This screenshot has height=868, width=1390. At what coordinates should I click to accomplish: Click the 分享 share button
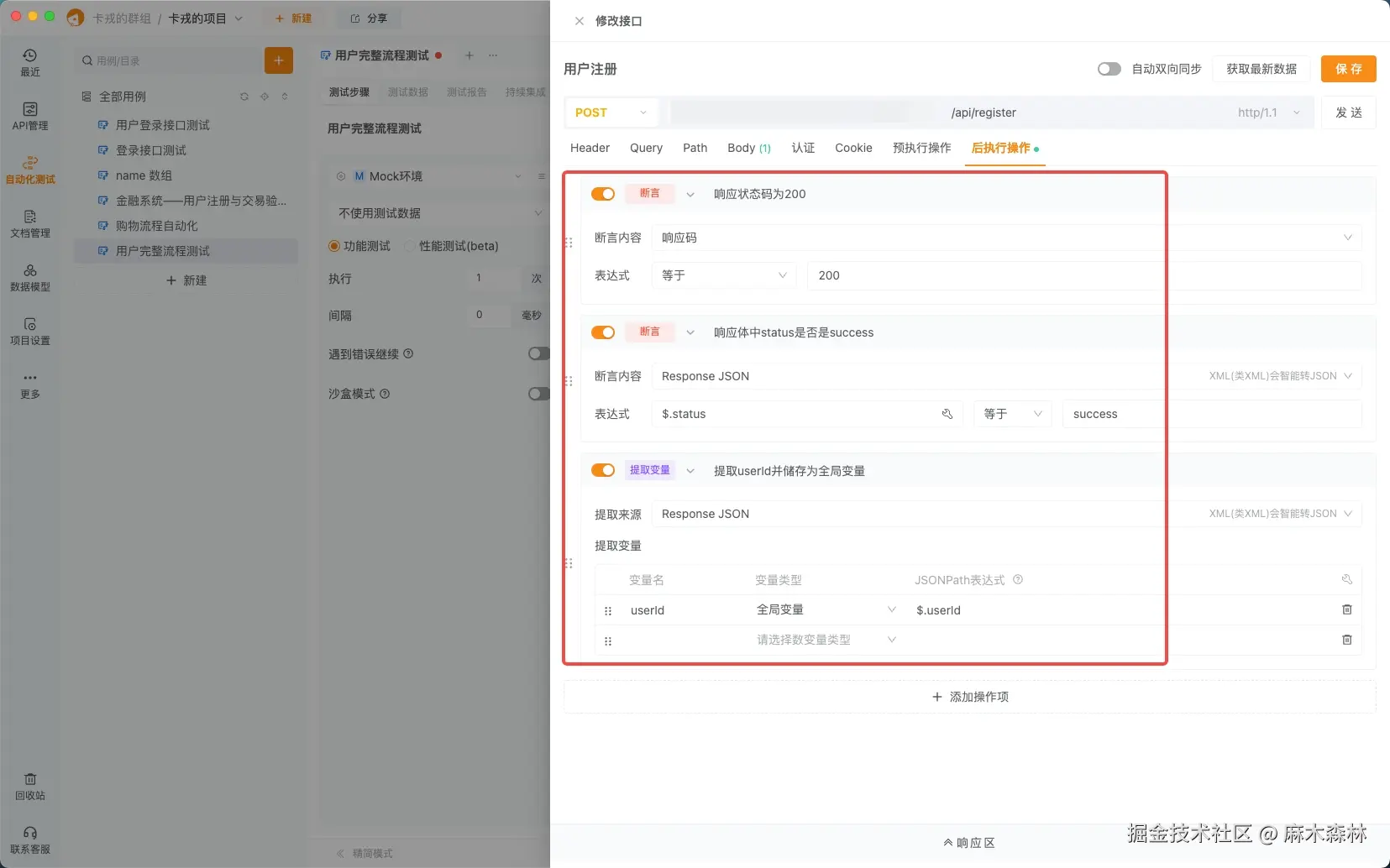tap(369, 18)
